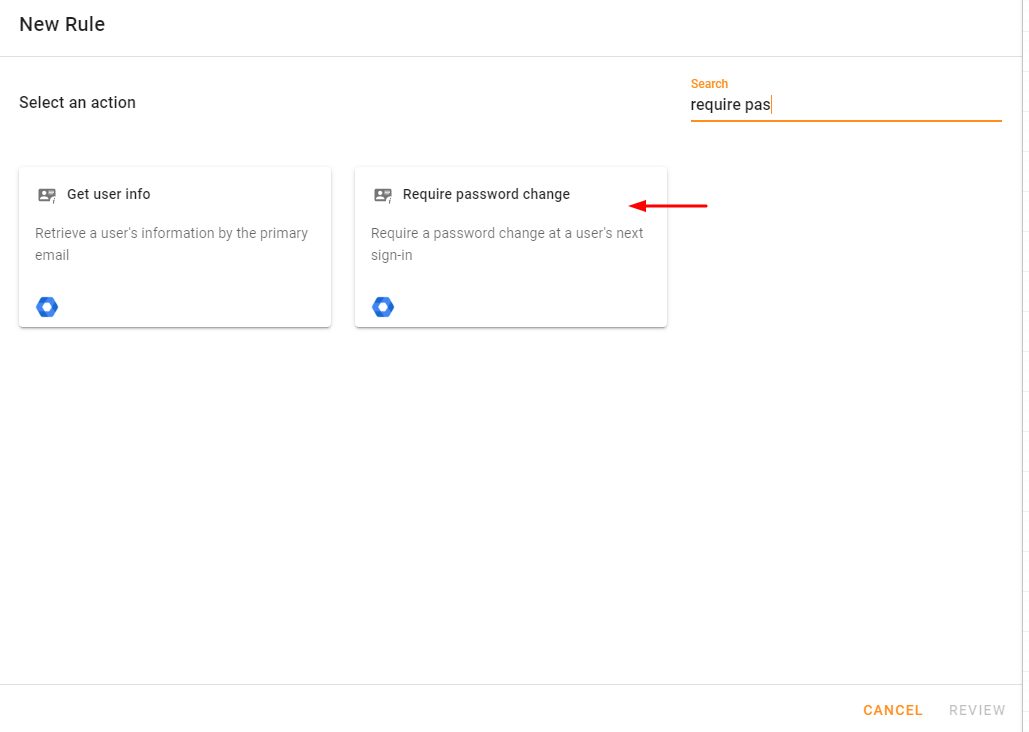Click the vertical strip on the dialog's right edge
1029x732 pixels.
[x=1026, y=366]
